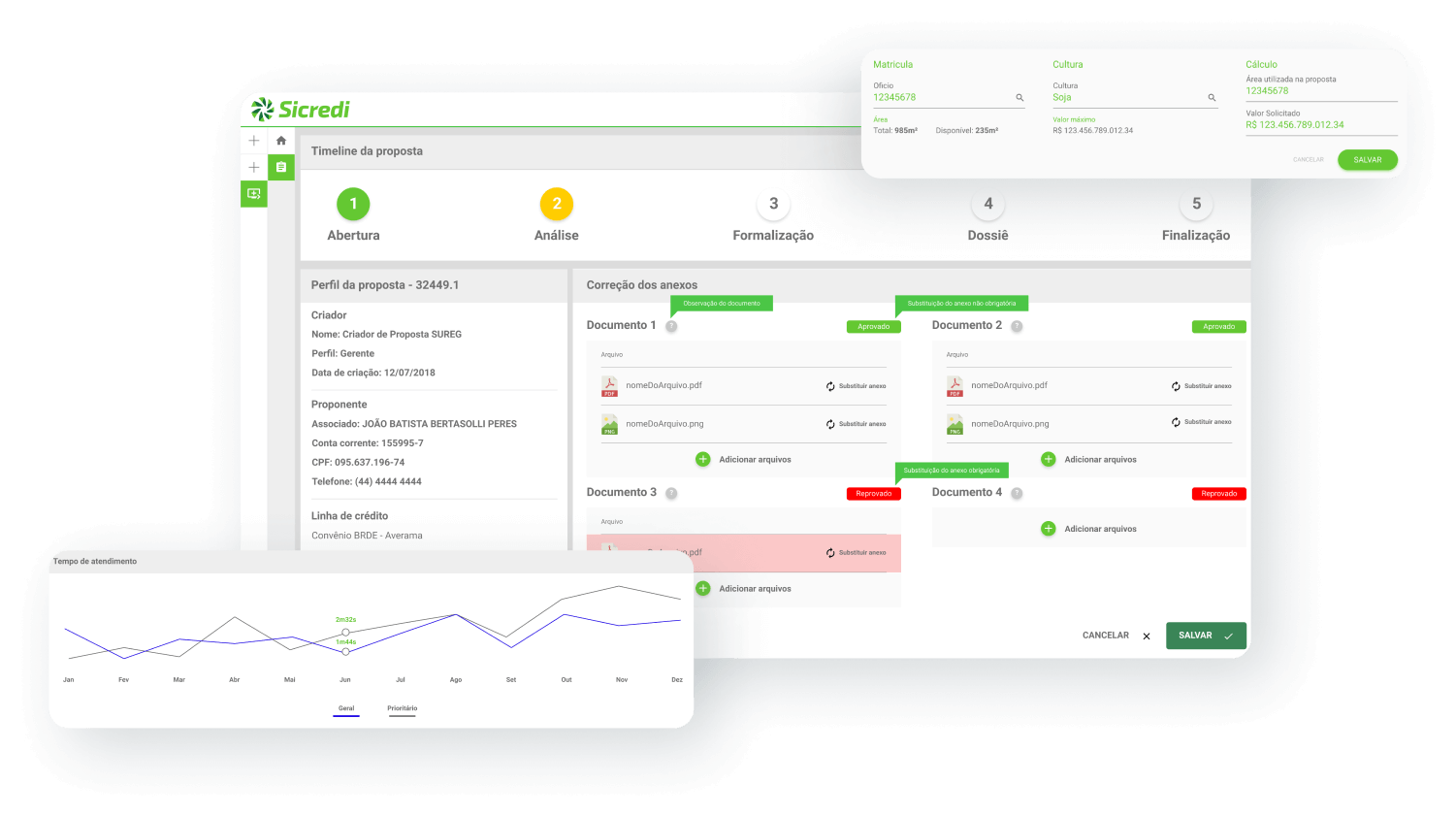
Task: Open help icon beside Documento 4
Action: (1017, 493)
